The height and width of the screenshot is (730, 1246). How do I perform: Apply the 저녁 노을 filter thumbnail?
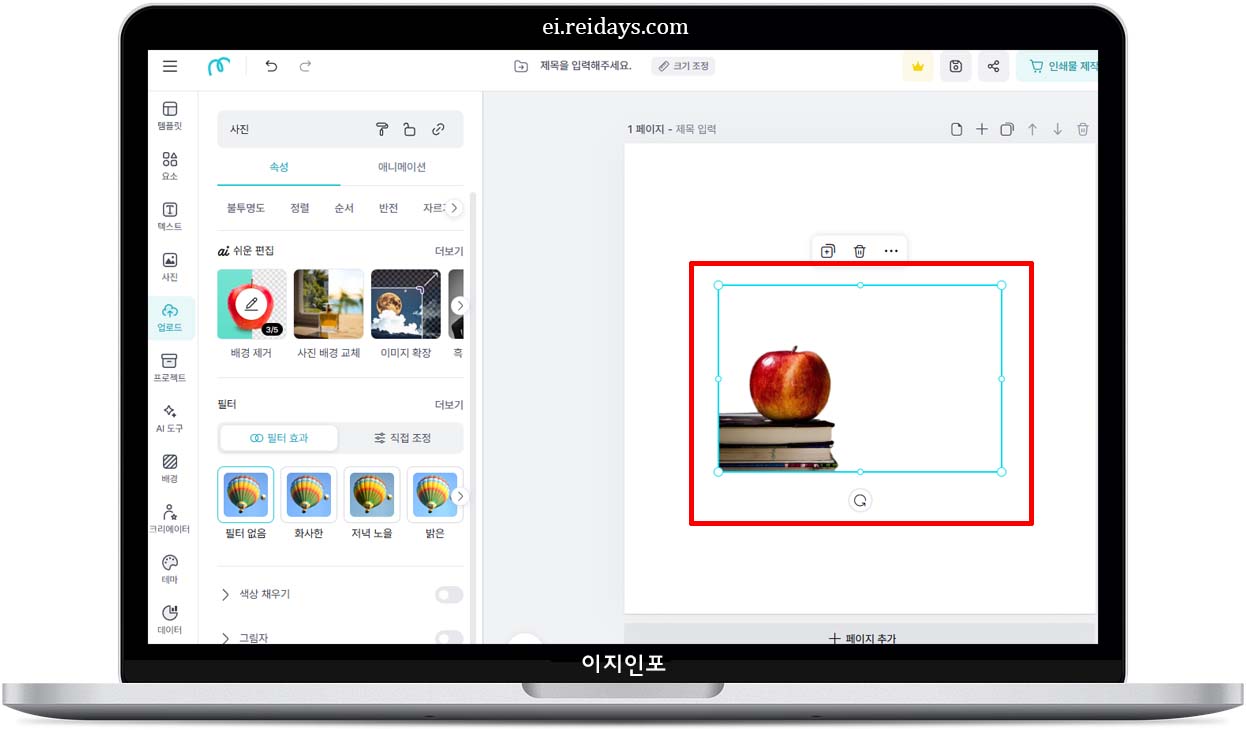point(371,494)
